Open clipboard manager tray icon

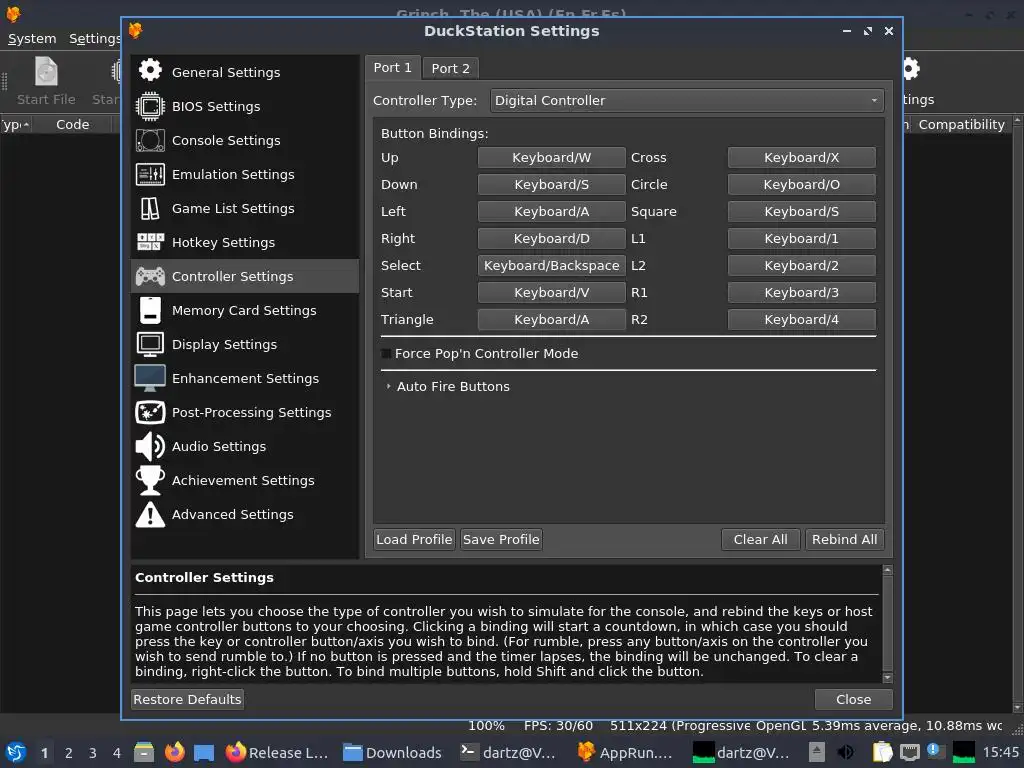tap(882, 752)
